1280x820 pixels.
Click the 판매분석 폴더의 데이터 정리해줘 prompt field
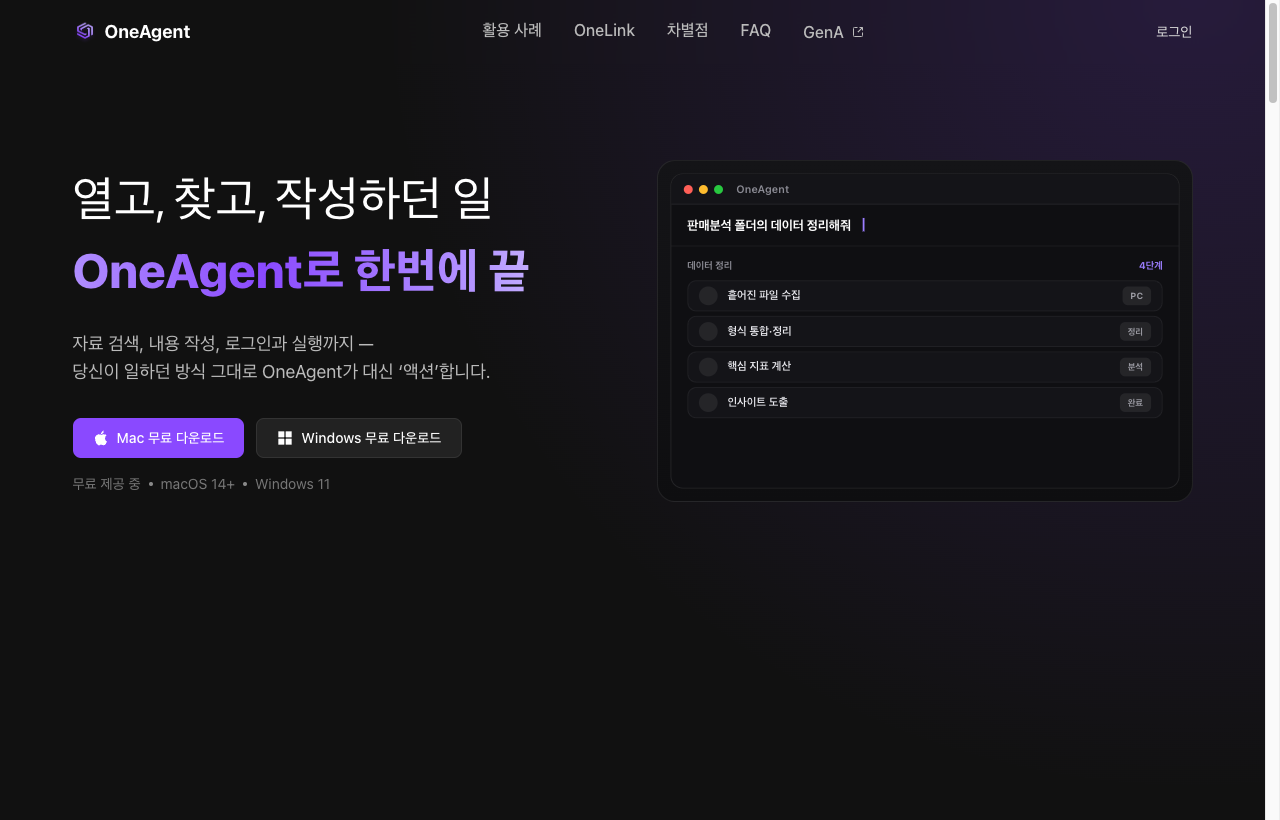(925, 225)
